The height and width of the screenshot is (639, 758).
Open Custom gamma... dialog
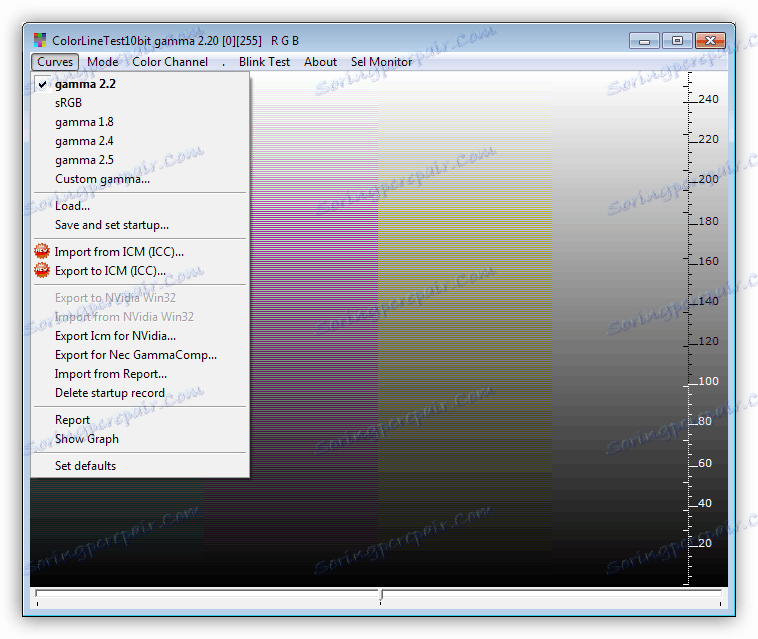click(x=140, y=179)
